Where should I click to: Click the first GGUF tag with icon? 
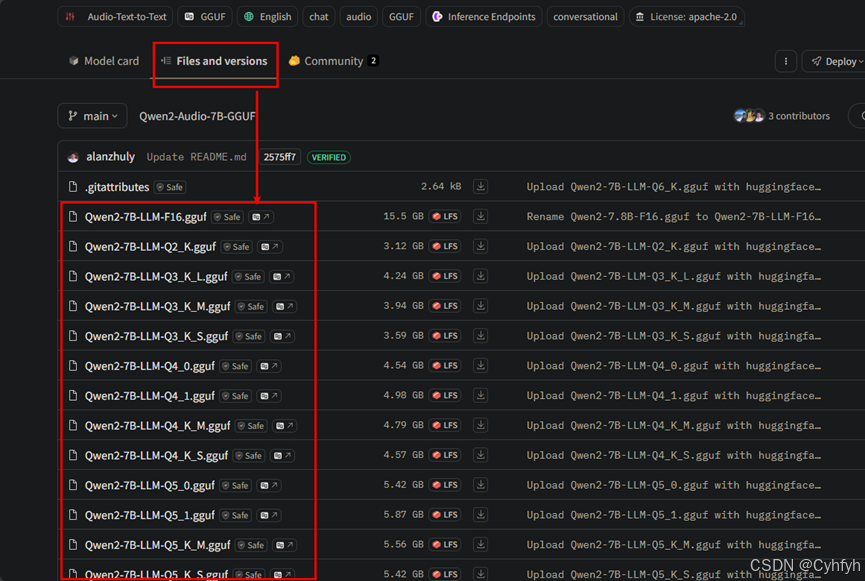[205, 17]
